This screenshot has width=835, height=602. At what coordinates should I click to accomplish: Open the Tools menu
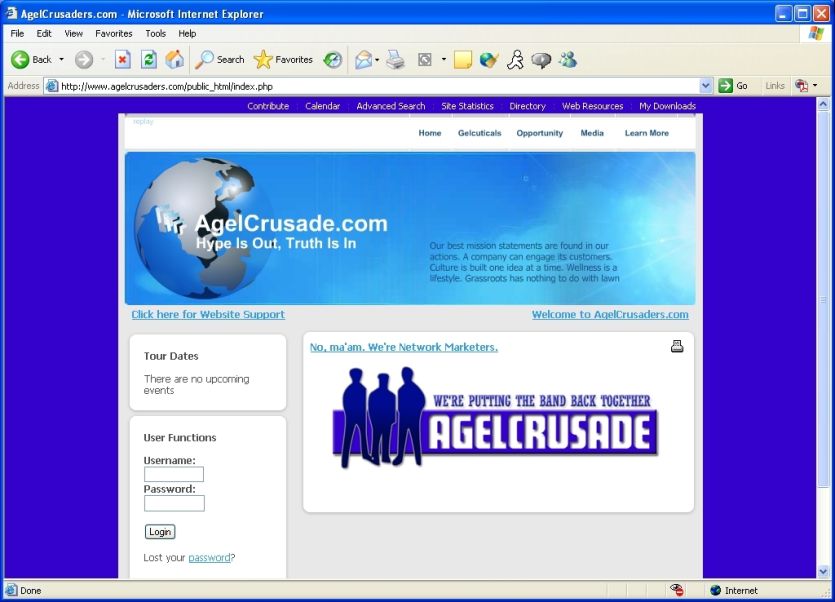point(155,33)
